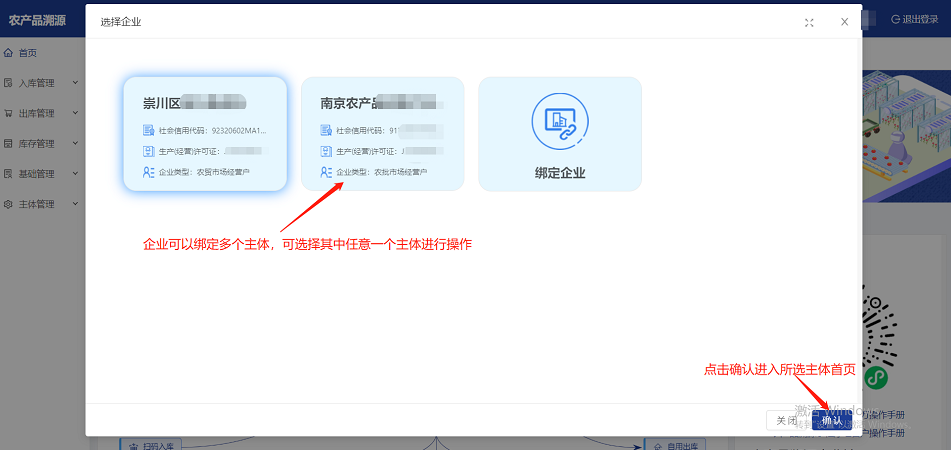Select the 南京农产品 enterprise card

pyautogui.click(x=382, y=134)
